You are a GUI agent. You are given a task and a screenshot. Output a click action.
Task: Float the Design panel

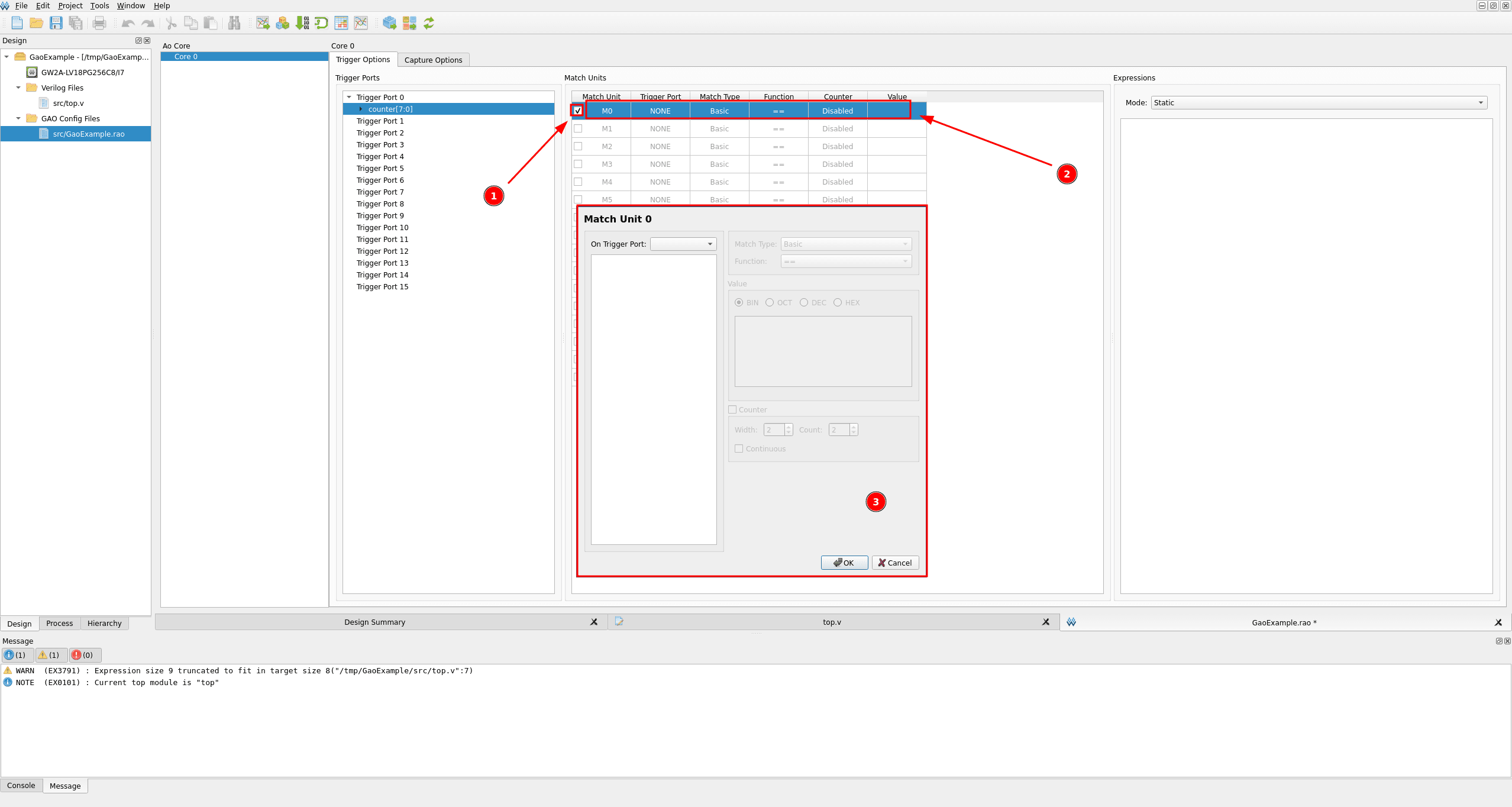coord(138,41)
